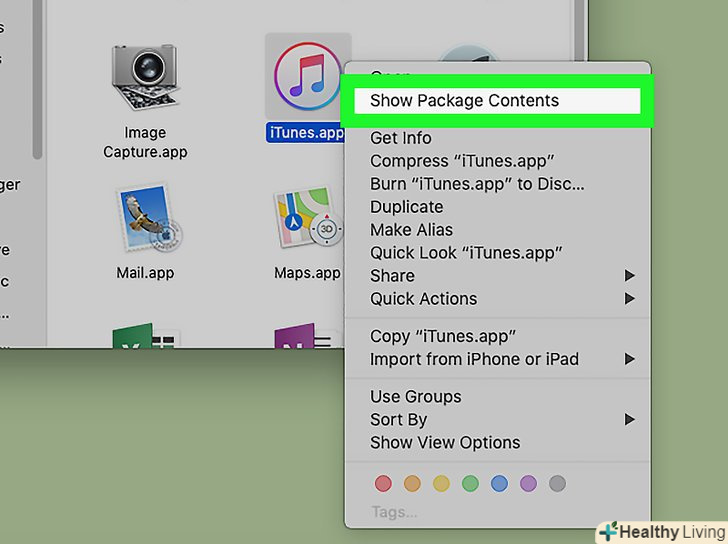Click the iTunes.app file name label
The width and height of the screenshot is (728, 544).
pyautogui.click(x=306, y=133)
